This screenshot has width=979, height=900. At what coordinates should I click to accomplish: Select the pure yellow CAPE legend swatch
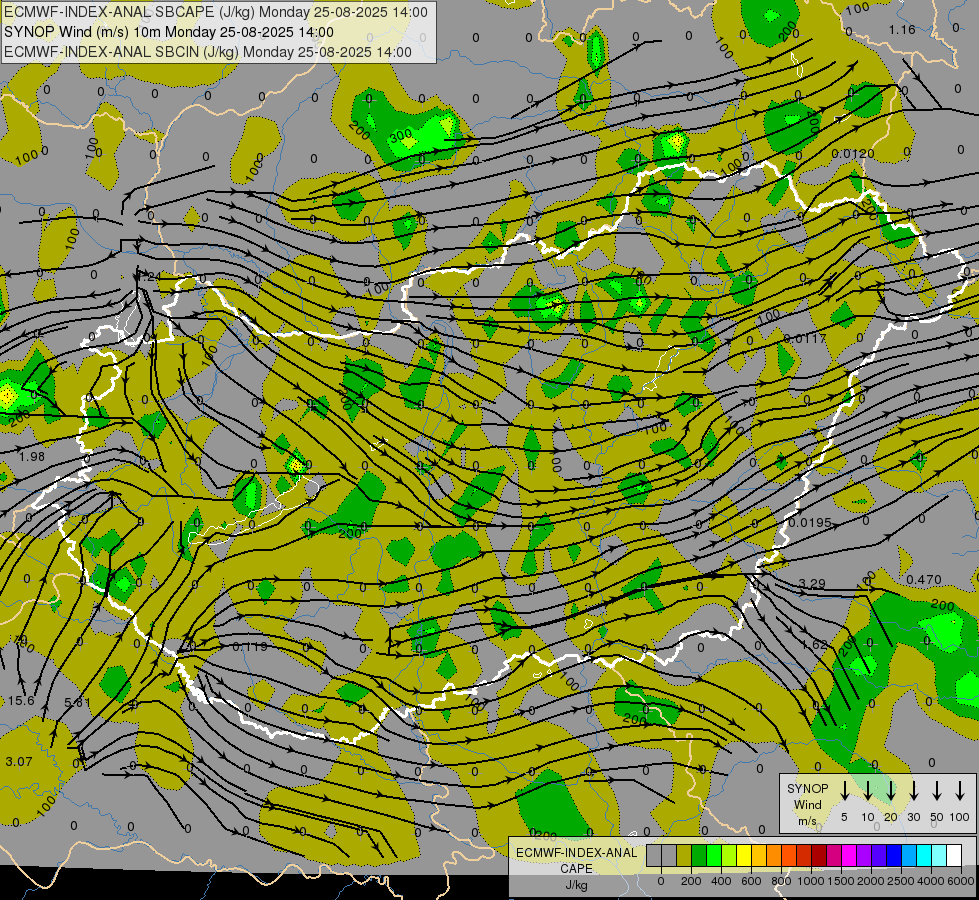[744, 855]
